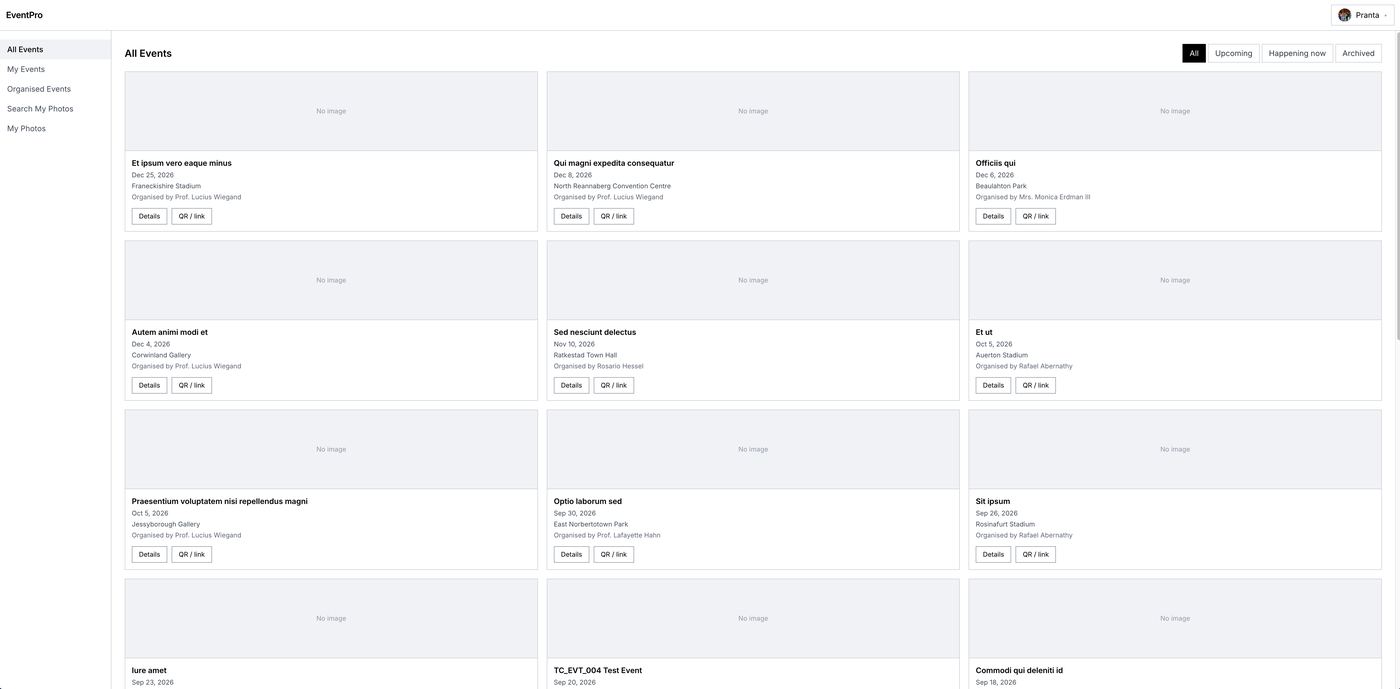Open Details for Et ut event
The width and height of the screenshot is (1400, 689).
click(x=993, y=385)
